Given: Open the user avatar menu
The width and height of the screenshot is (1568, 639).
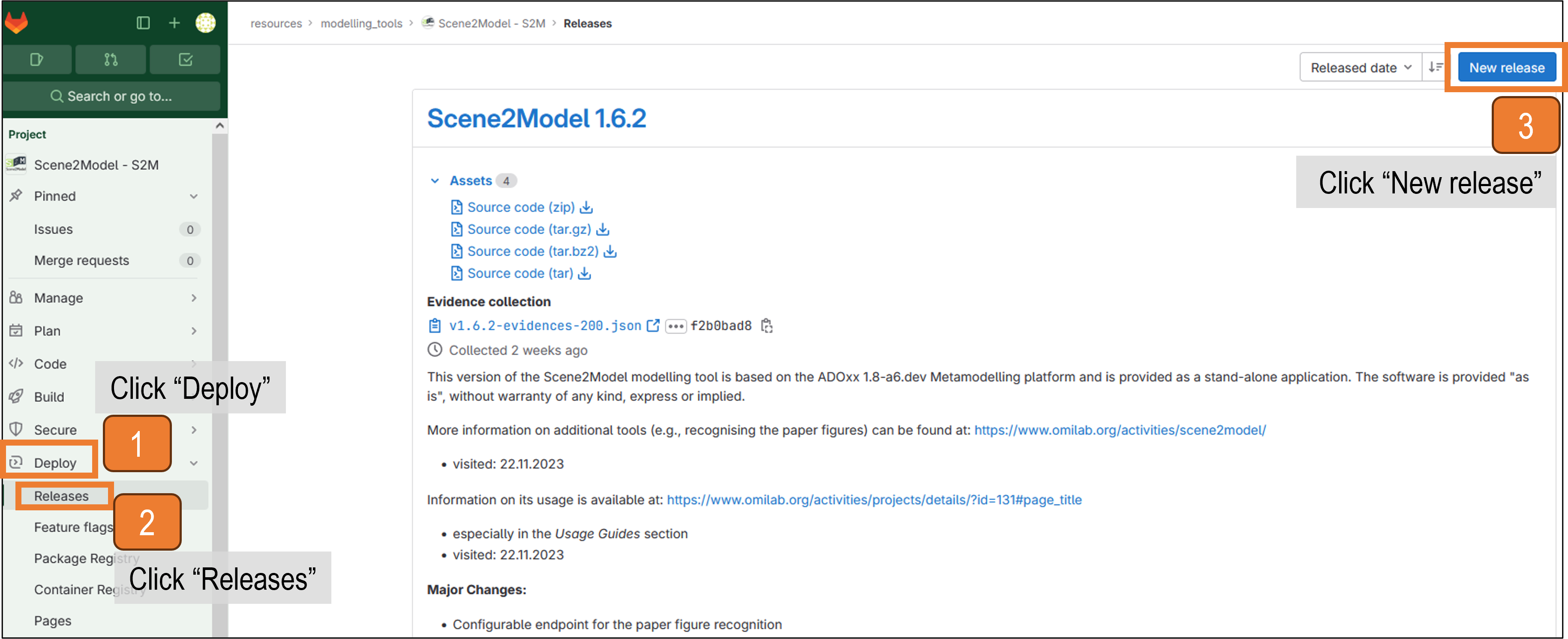Looking at the screenshot, I should [206, 23].
